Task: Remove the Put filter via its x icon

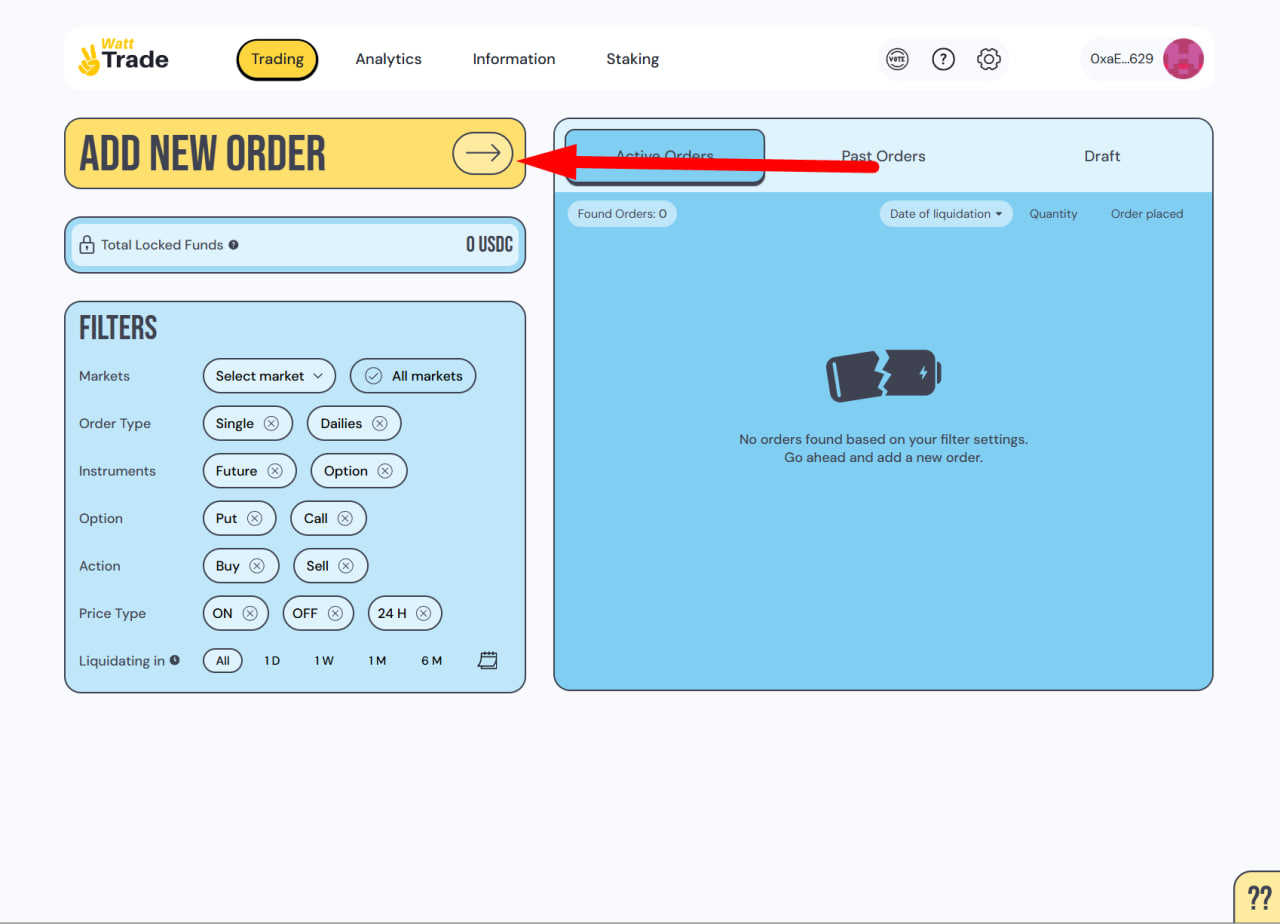Action: [254, 518]
